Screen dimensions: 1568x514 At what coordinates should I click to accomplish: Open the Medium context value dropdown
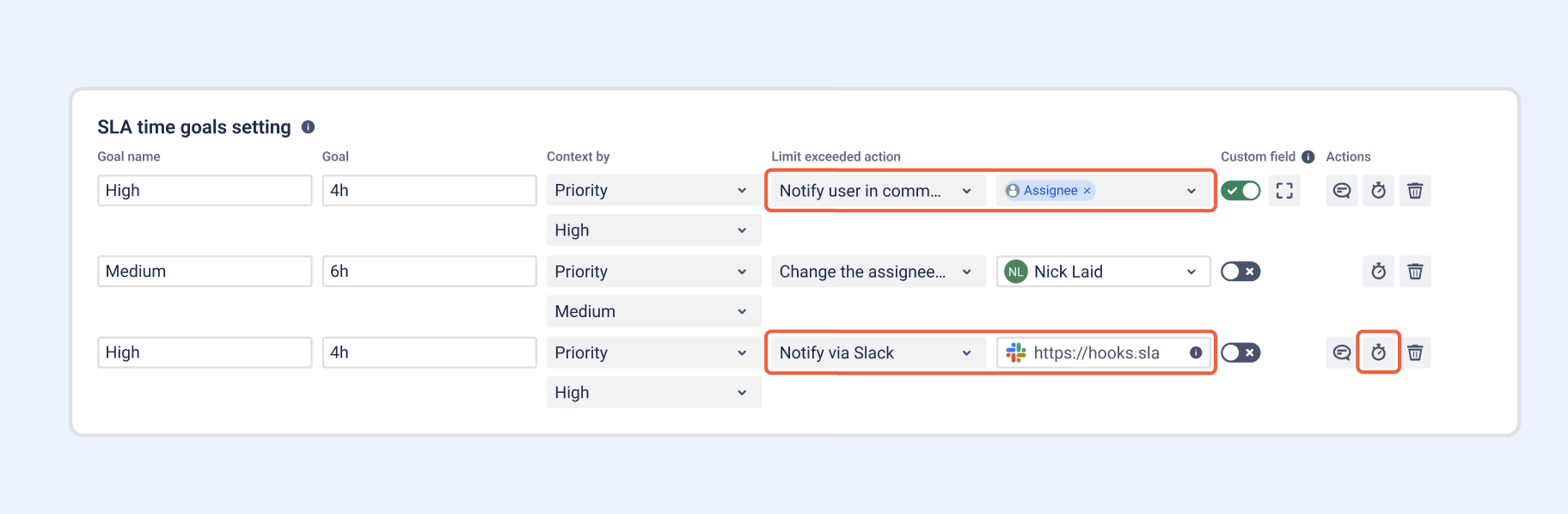(653, 311)
